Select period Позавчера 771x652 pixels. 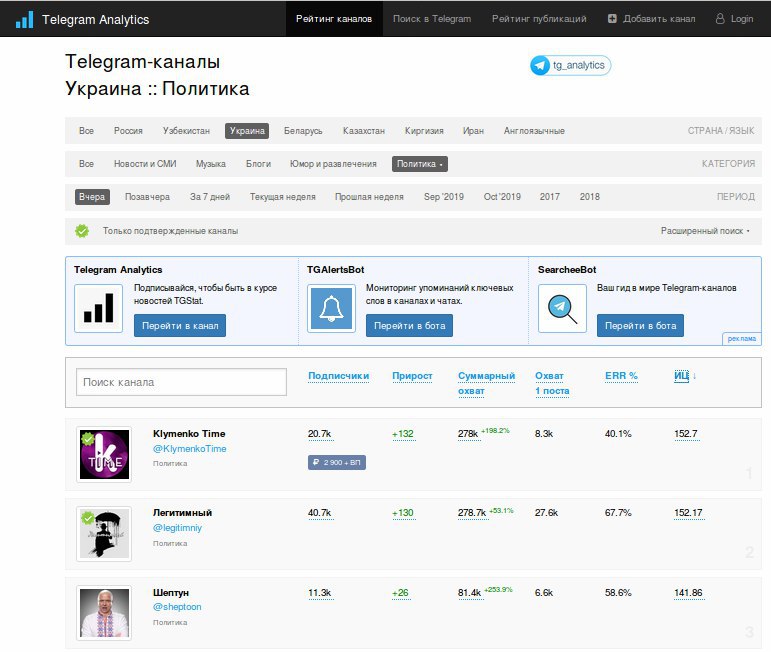click(x=147, y=197)
